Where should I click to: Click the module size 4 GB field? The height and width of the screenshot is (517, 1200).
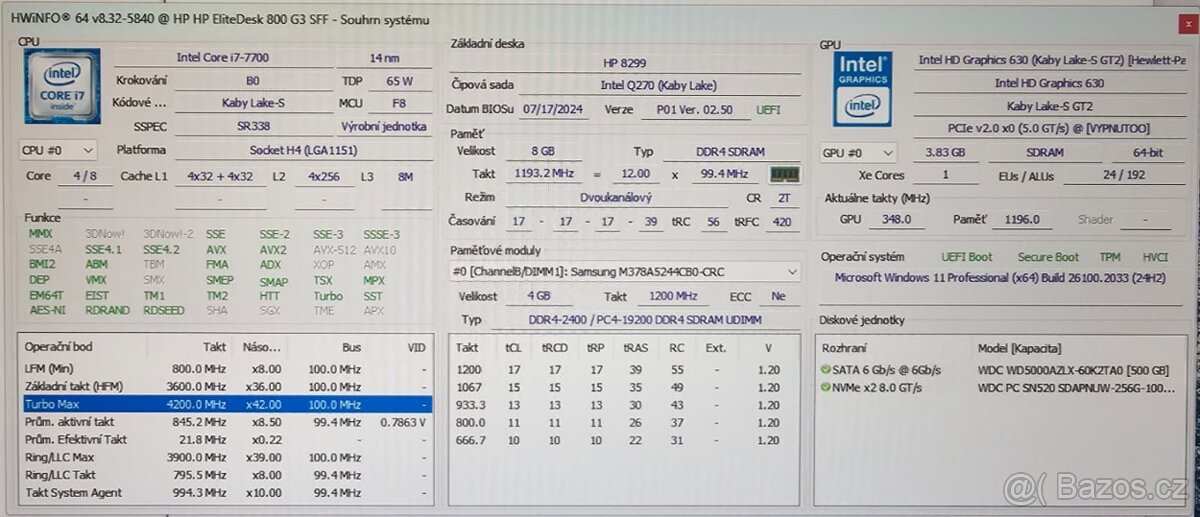click(539, 297)
